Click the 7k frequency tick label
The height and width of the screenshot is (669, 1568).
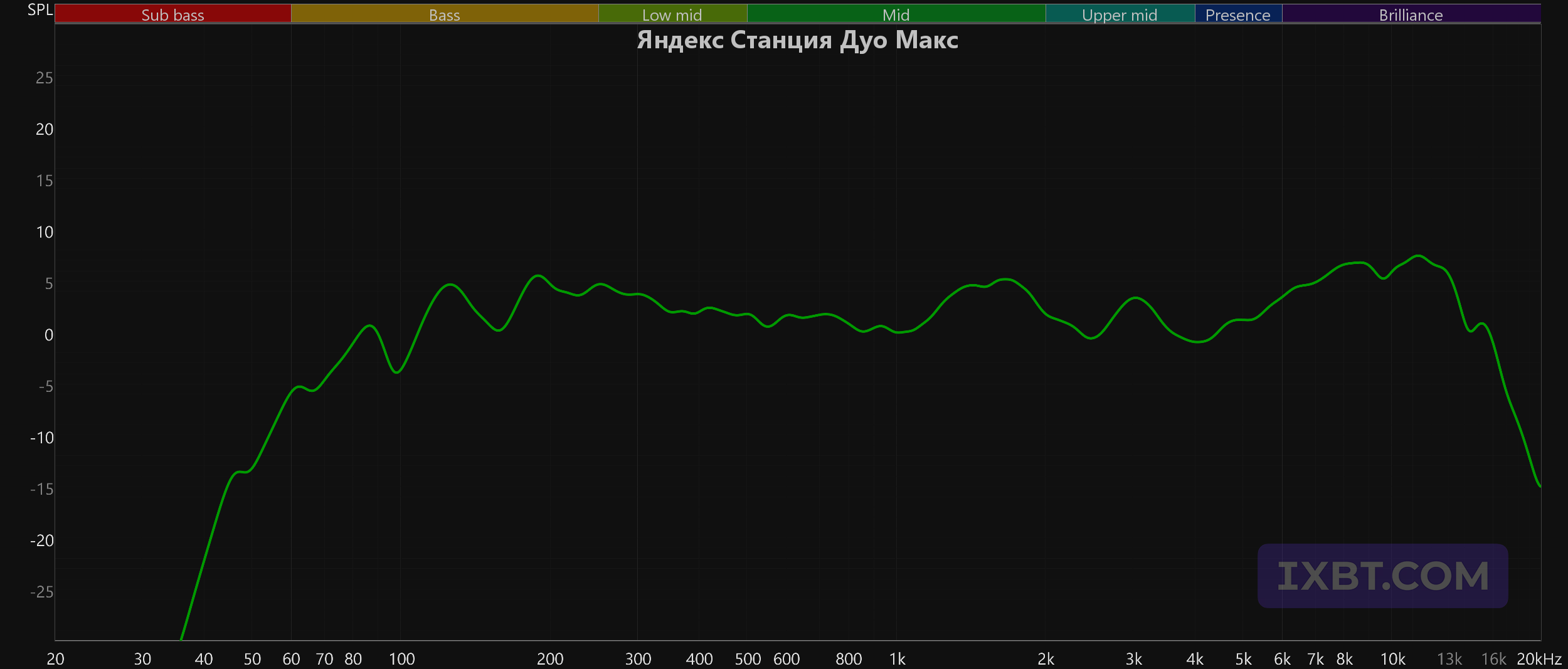(x=1315, y=659)
